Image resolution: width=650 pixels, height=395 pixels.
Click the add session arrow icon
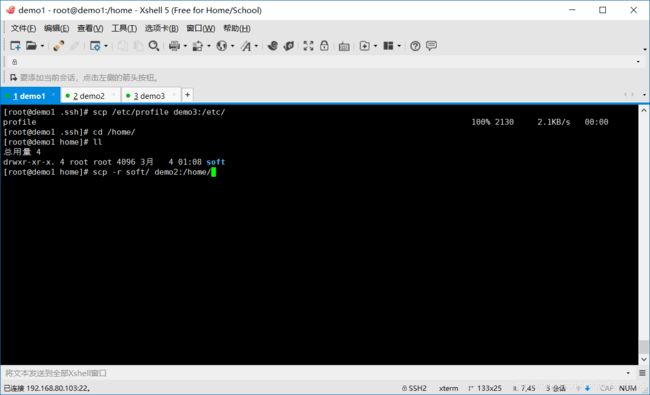[x=13, y=78]
